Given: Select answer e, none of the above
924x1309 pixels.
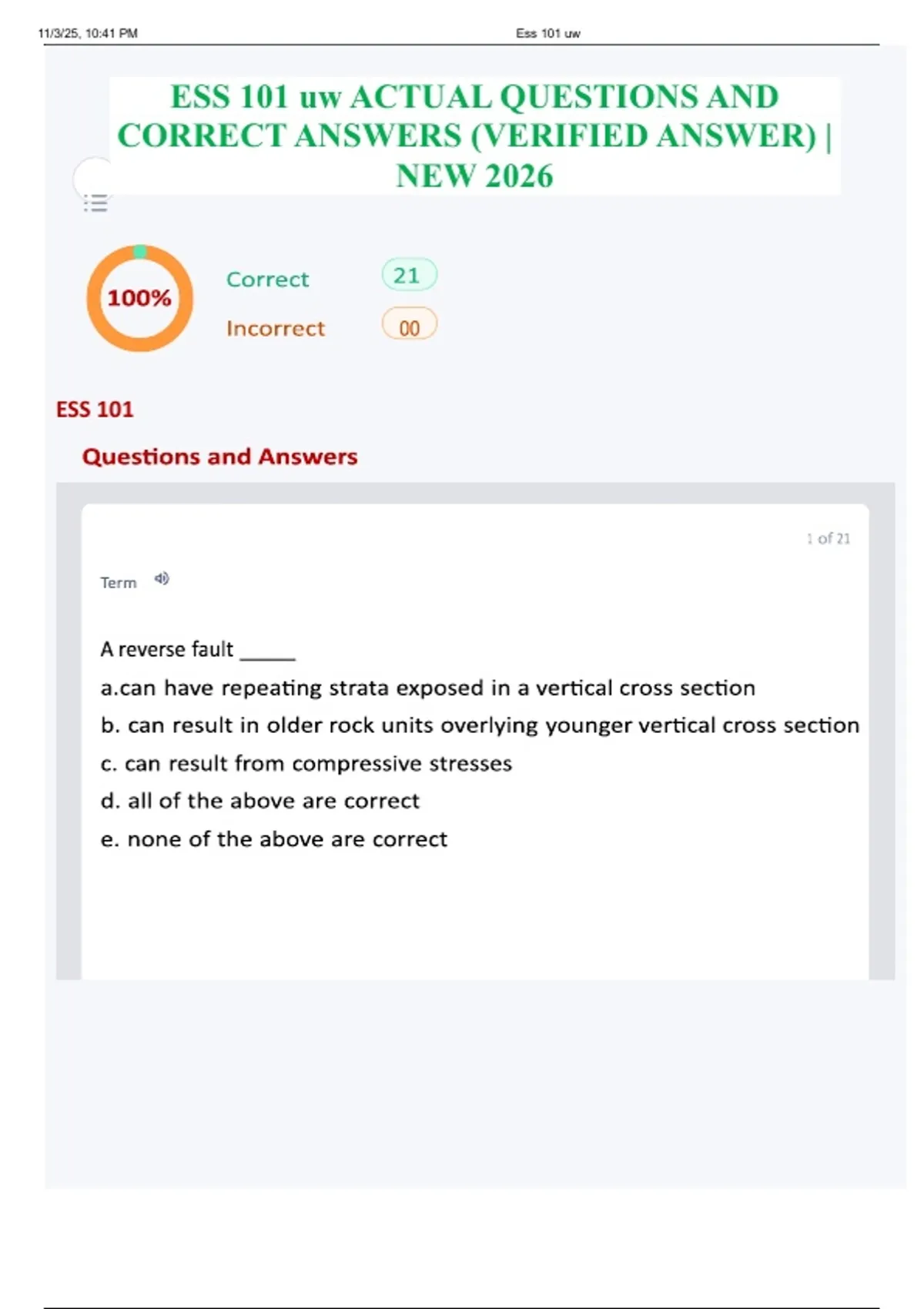Looking at the screenshot, I should pos(273,839).
